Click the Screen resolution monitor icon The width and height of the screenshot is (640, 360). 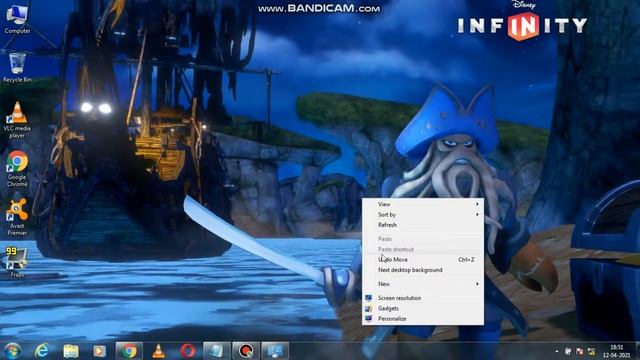pyautogui.click(x=369, y=298)
